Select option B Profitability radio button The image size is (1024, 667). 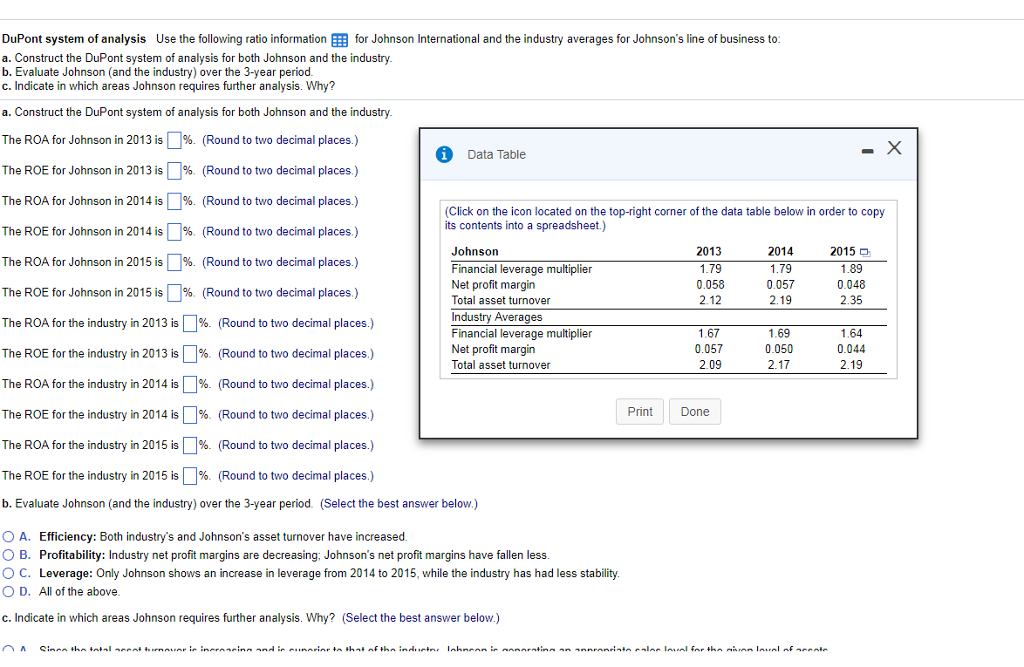pos(9,555)
